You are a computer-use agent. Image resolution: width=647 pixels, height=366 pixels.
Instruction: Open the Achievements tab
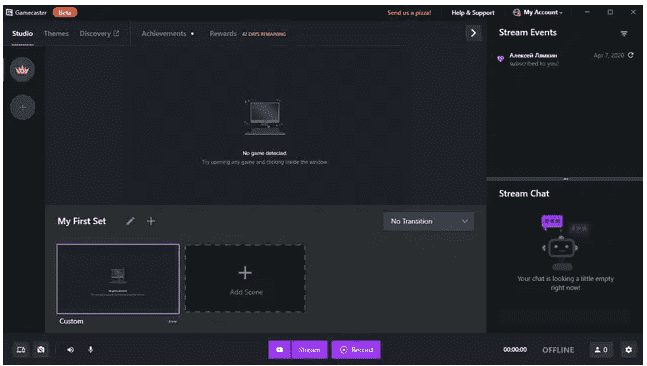pos(164,33)
